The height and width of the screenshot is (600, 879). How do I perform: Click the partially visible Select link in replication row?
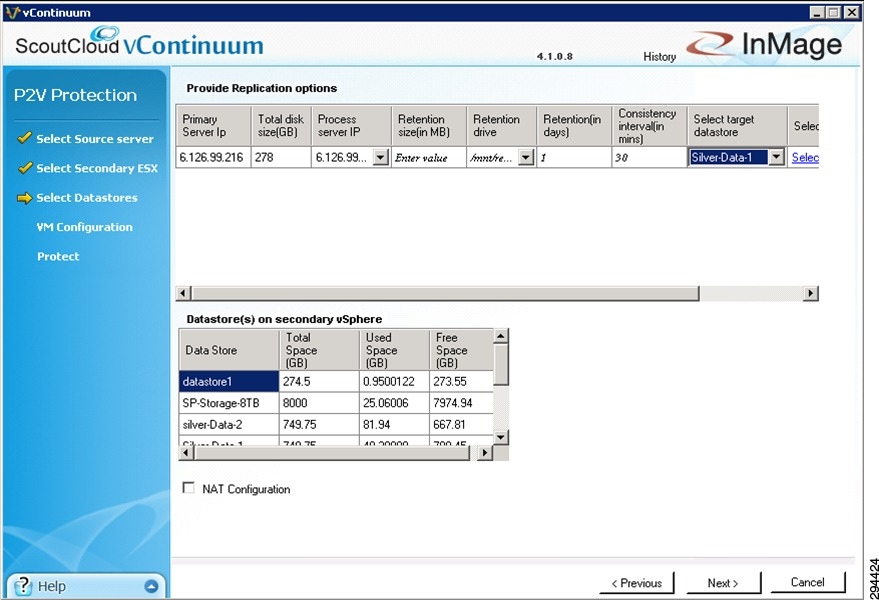coord(805,158)
